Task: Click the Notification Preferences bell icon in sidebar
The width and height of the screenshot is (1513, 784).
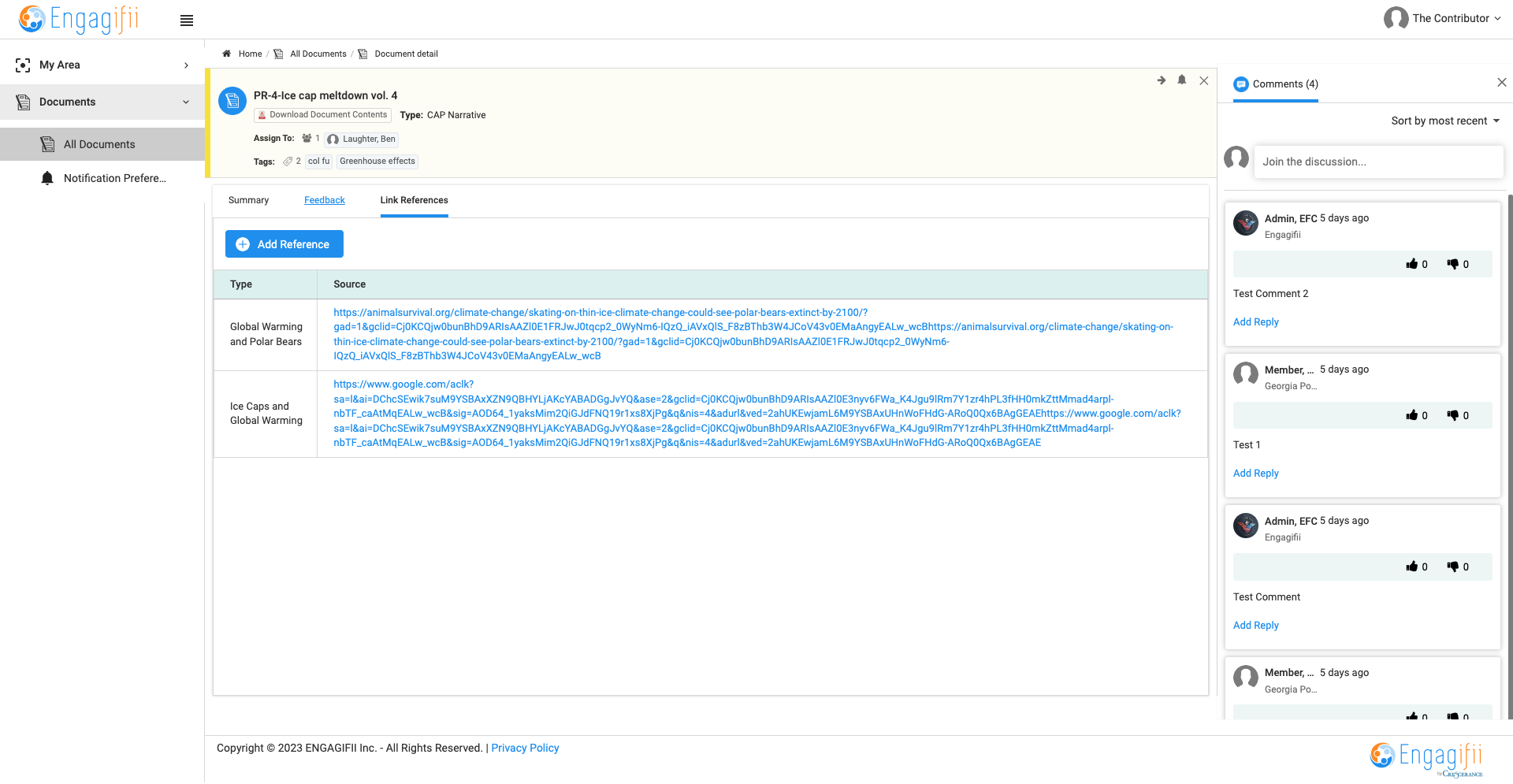Action: [x=47, y=178]
